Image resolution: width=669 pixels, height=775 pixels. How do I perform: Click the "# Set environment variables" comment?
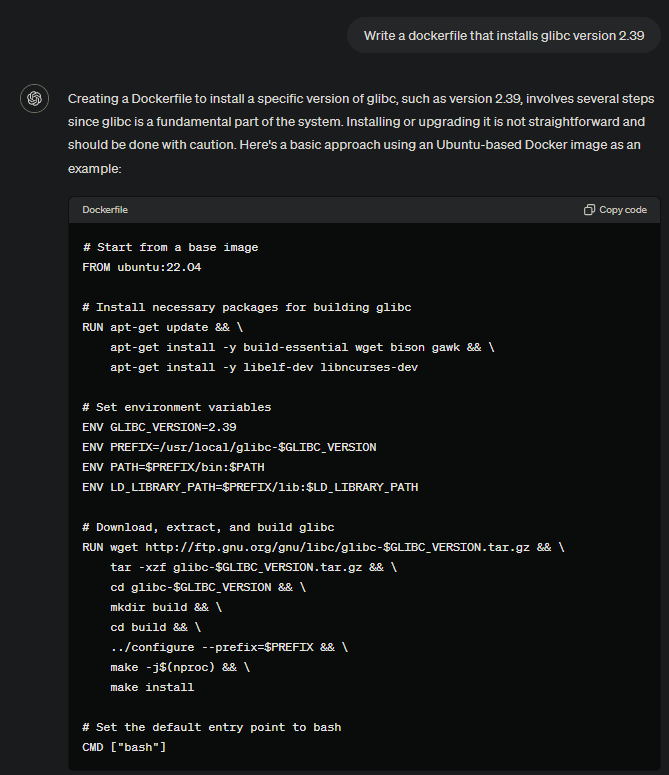176,407
